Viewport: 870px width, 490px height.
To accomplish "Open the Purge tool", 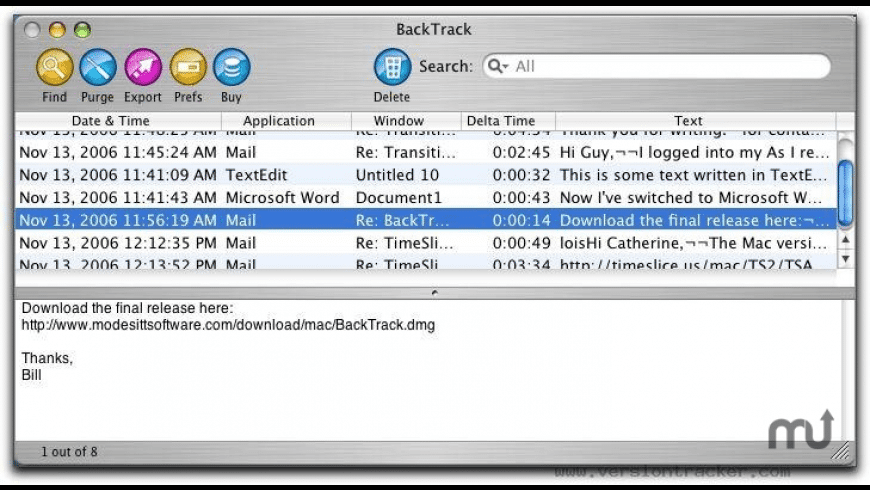I will click(x=98, y=67).
